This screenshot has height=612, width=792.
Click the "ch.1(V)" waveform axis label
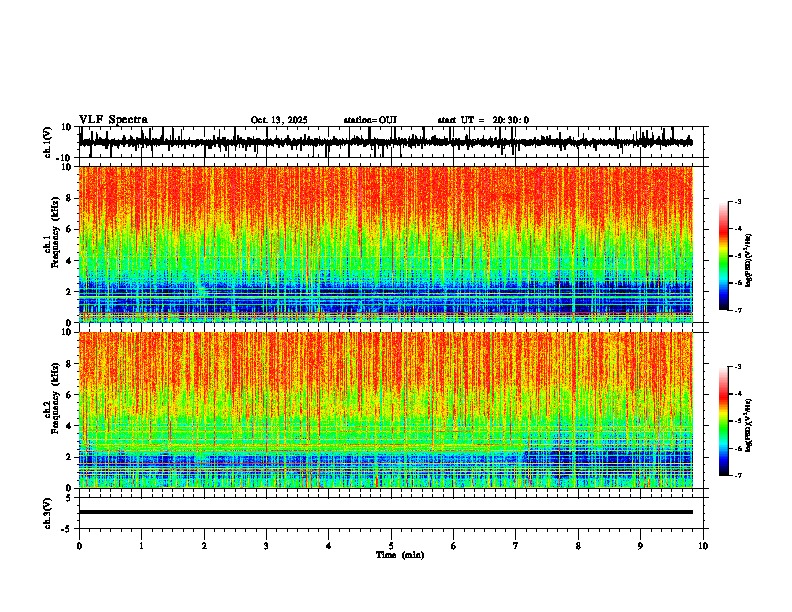point(47,143)
